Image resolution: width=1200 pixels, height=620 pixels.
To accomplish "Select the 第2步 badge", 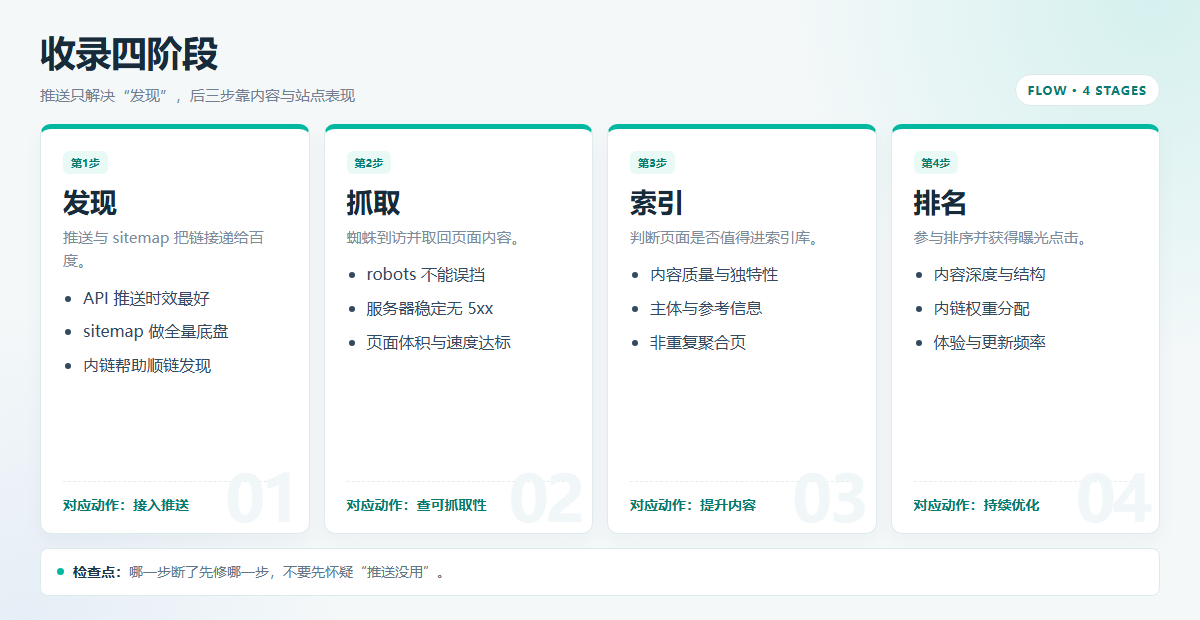I will (x=369, y=163).
